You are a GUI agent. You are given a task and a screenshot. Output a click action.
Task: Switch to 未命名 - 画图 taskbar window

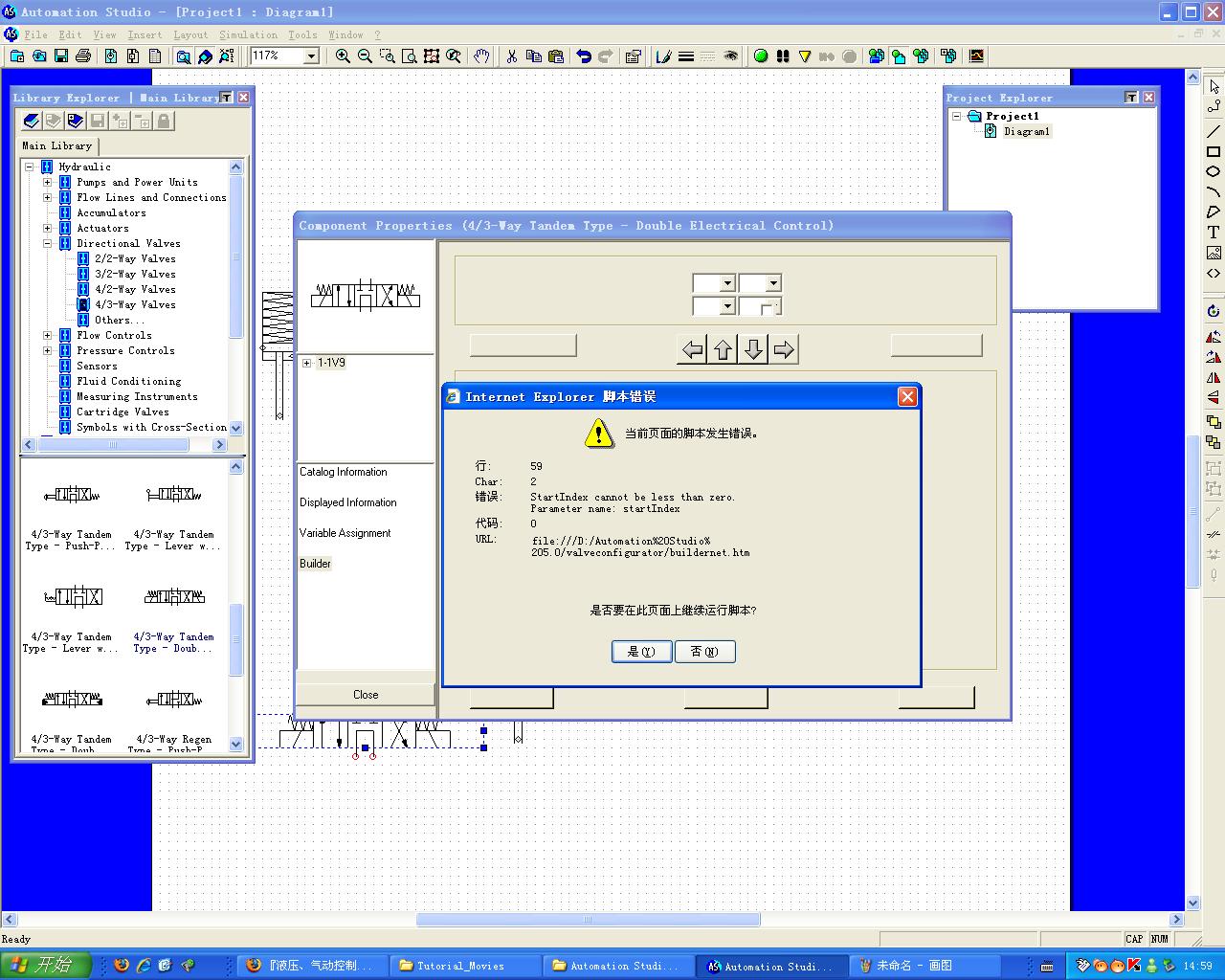925,966
